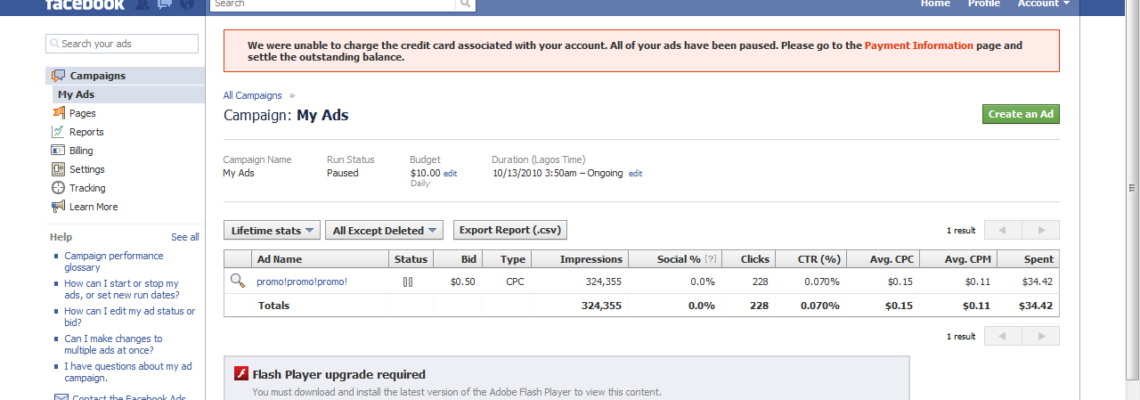Click Export Report (.csv) button
Viewport: 1140px width, 400px height.
[510, 230]
